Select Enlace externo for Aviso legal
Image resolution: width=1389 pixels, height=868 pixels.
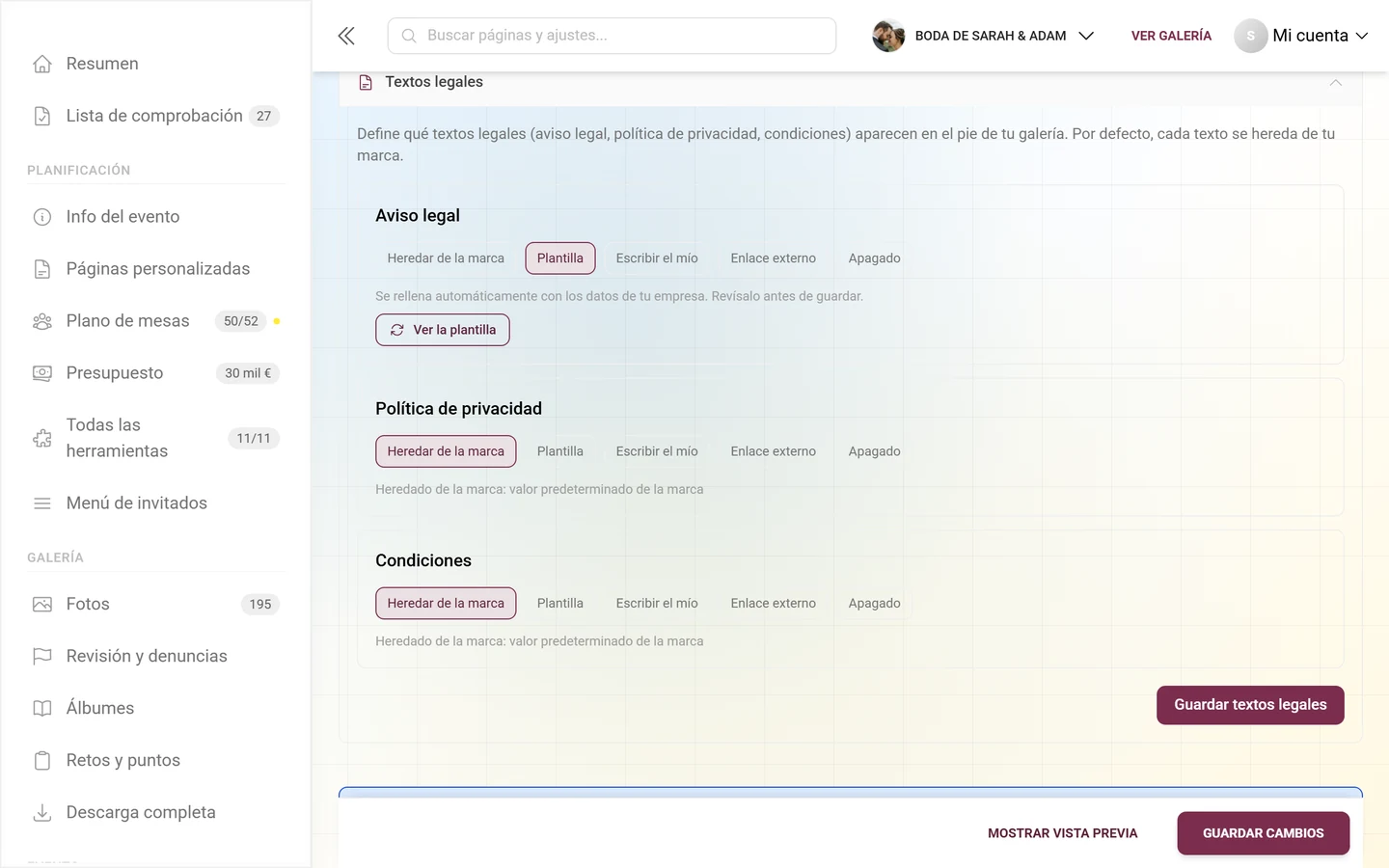774,258
